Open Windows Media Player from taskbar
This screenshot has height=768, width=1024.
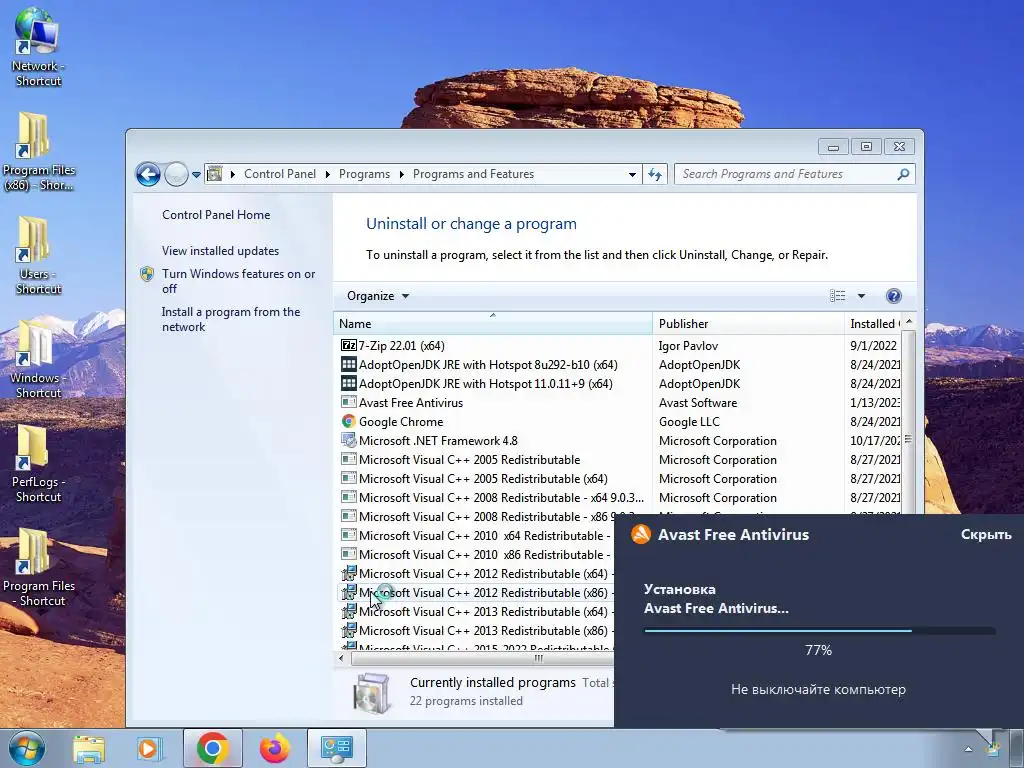[x=150, y=748]
